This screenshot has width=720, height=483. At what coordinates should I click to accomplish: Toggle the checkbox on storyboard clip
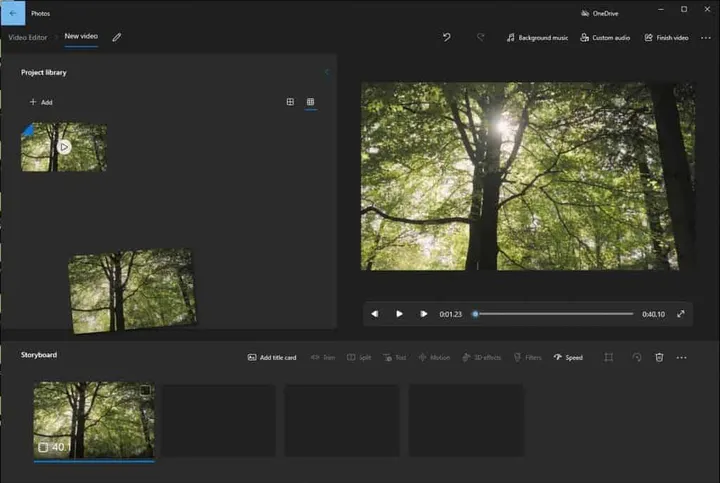tap(145, 390)
